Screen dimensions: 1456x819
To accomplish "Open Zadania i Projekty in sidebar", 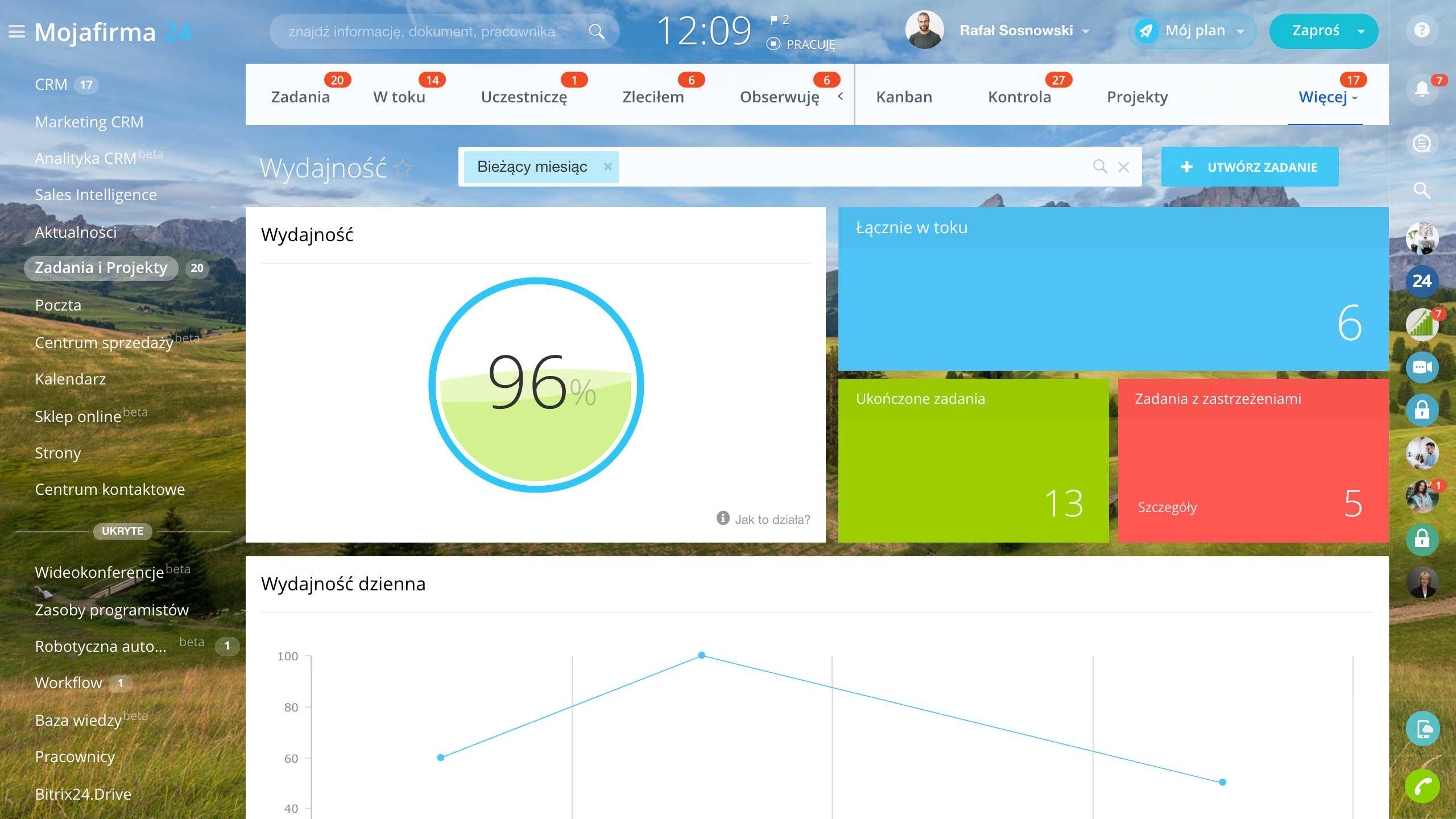I will (x=101, y=268).
